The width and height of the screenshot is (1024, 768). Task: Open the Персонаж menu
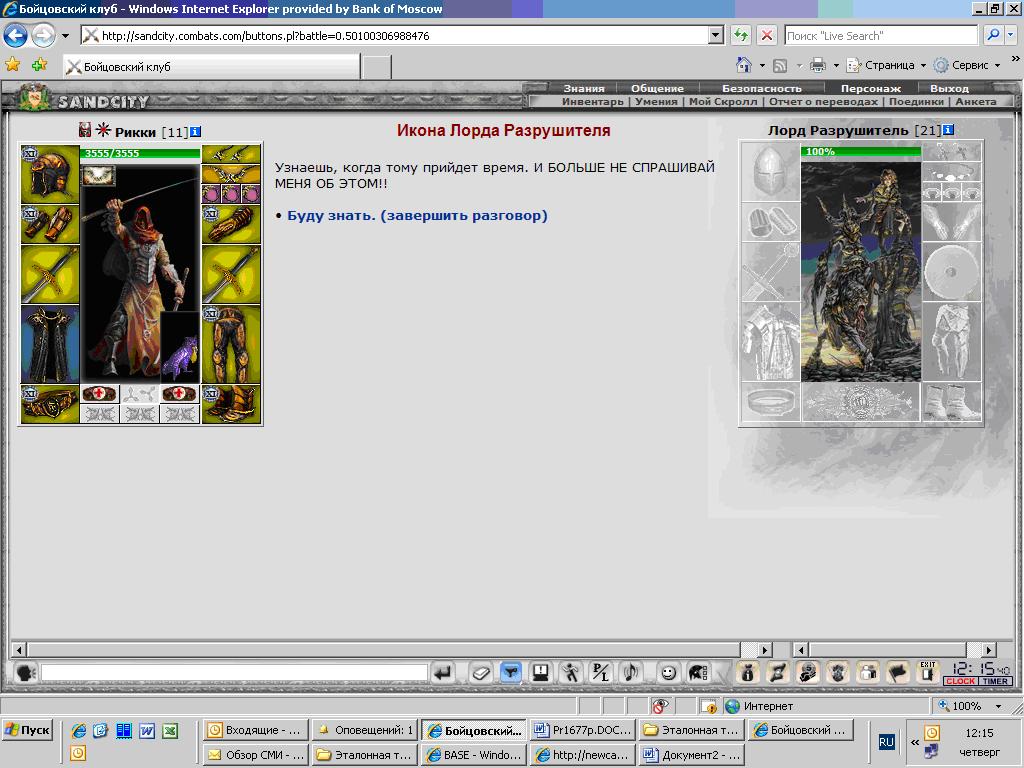[871, 88]
